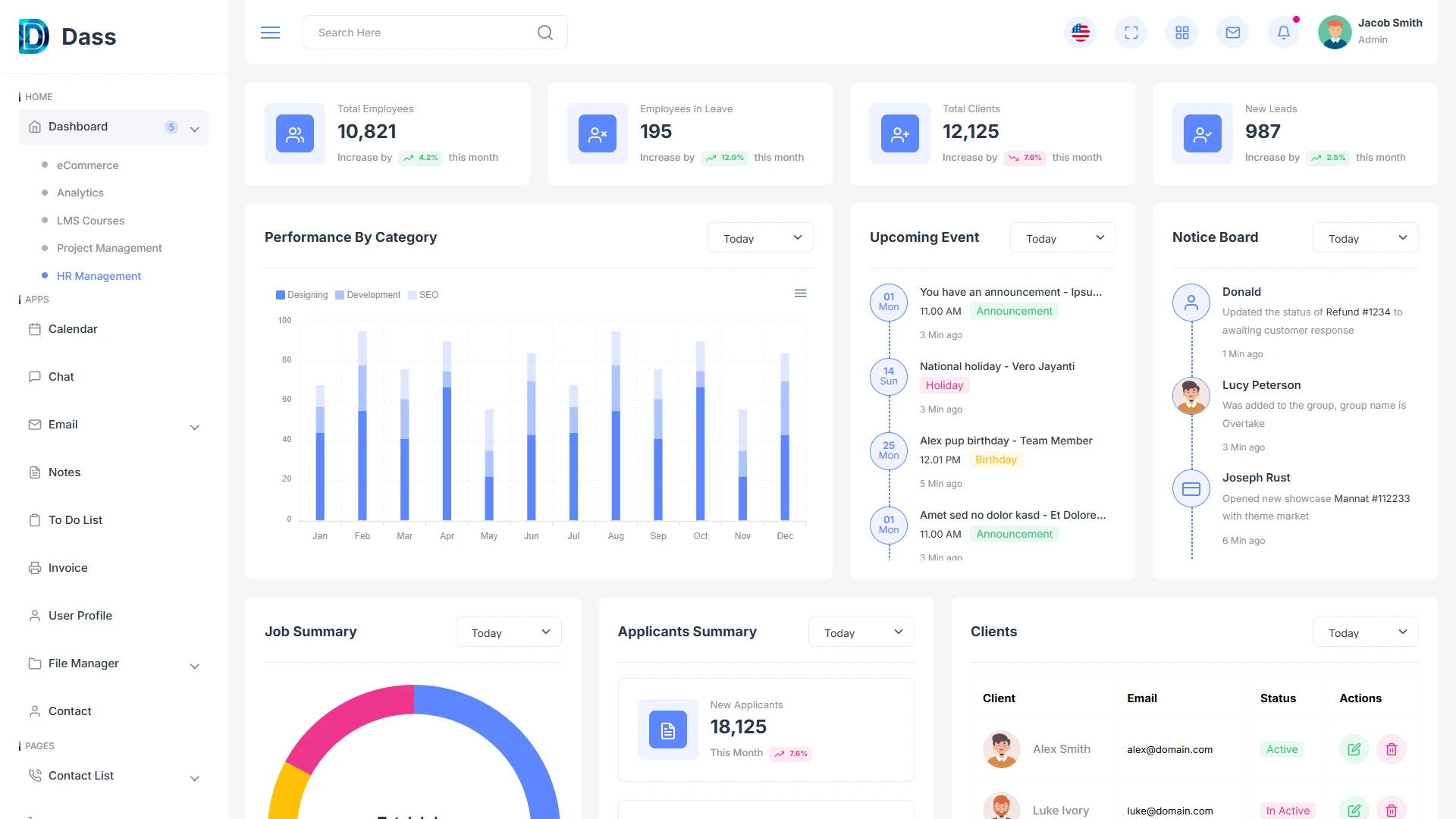This screenshot has width=1456, height=819.
Task: Open the chart hamburger menu icon
Action: point(800,293)
